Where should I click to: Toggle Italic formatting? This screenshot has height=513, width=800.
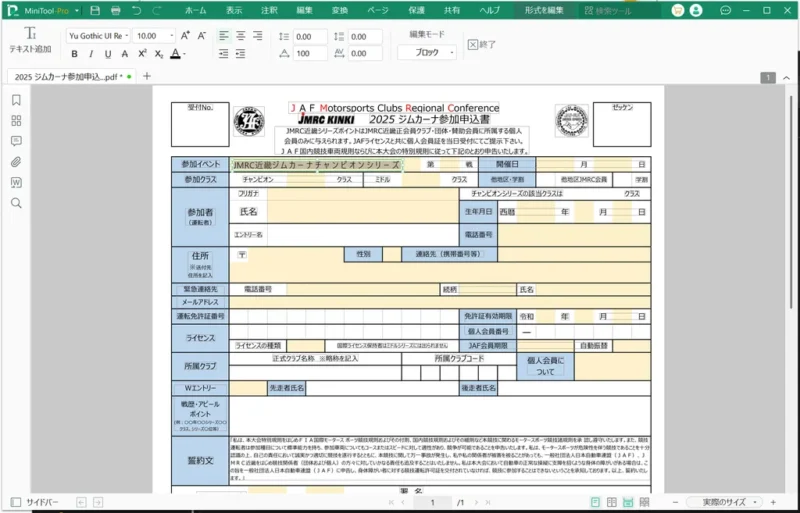tap(91, 54)
